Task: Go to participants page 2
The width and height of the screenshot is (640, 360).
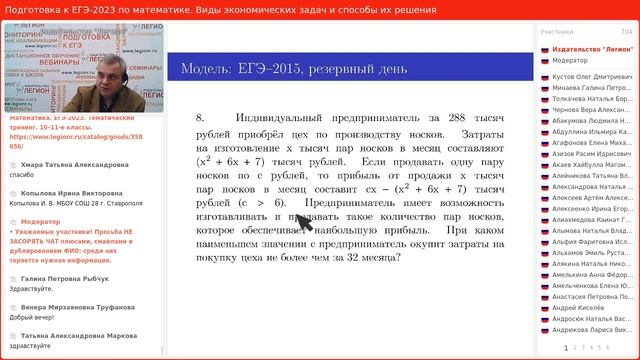Action: click(575, 348)
